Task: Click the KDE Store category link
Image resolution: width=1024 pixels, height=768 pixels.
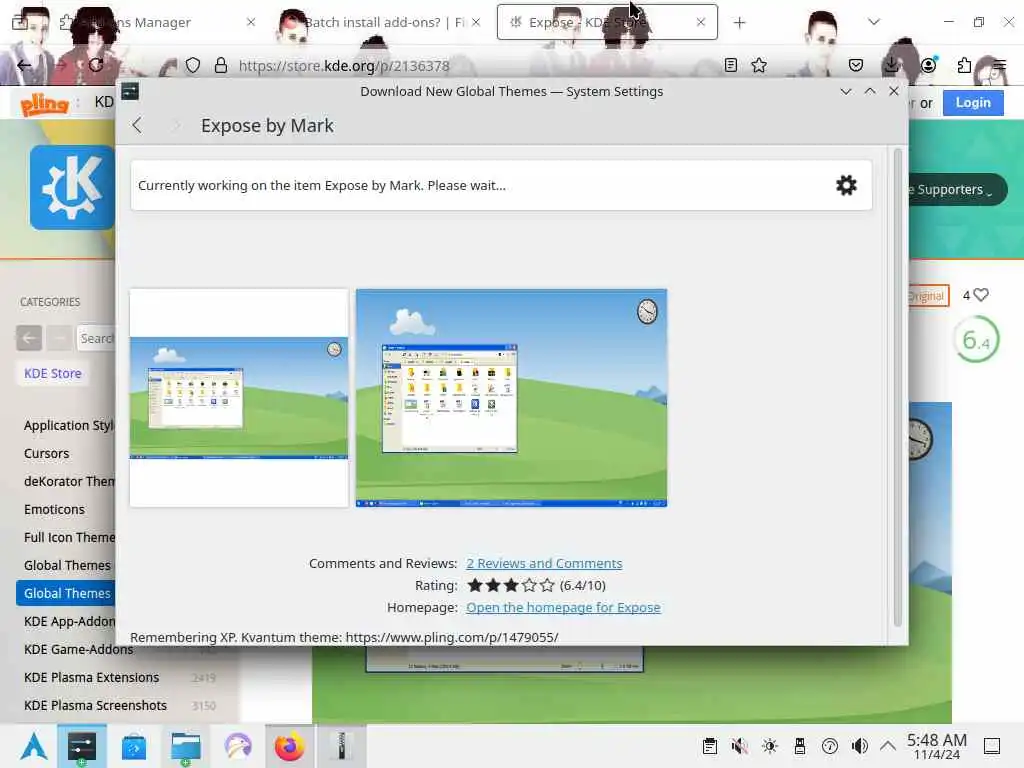Action: pos(53,374)
